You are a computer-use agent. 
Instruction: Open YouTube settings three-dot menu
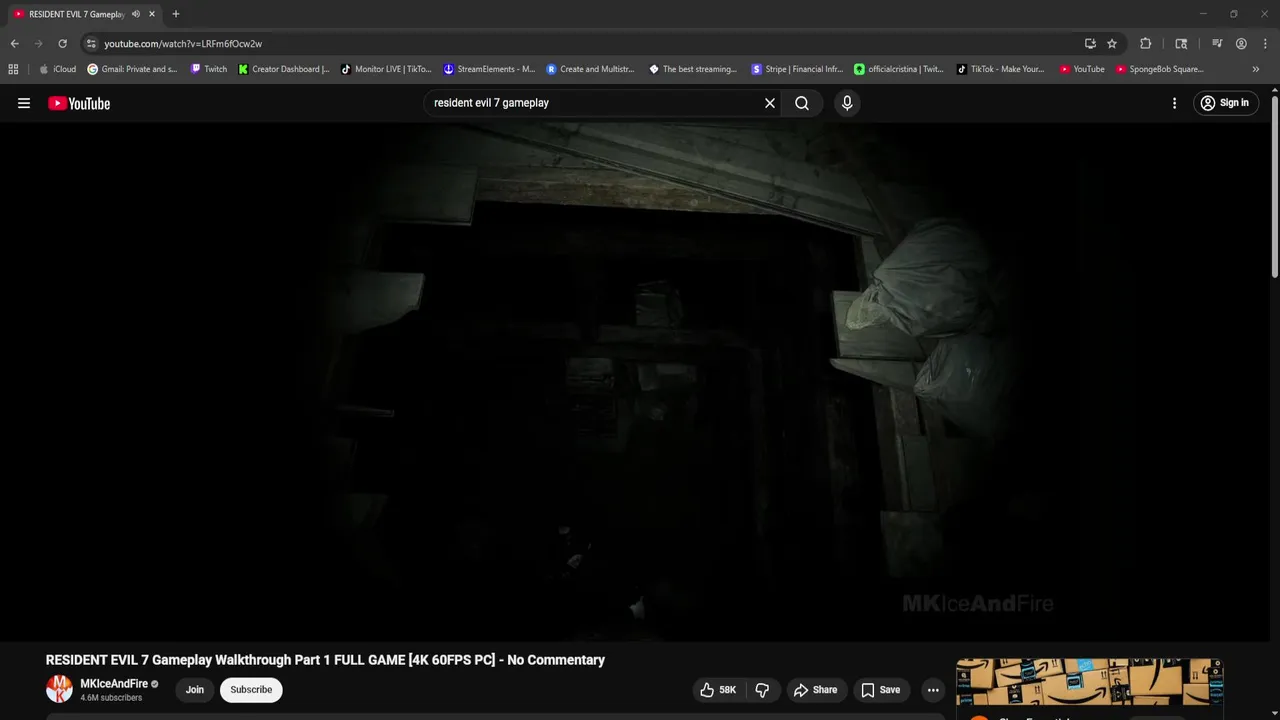[1174, 103]
